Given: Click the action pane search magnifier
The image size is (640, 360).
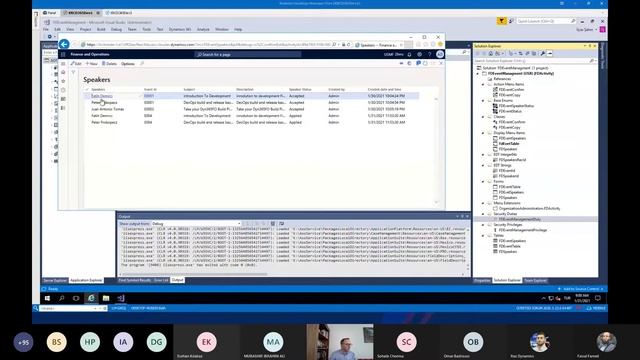Looking at the screenshot, I should 142,64.
